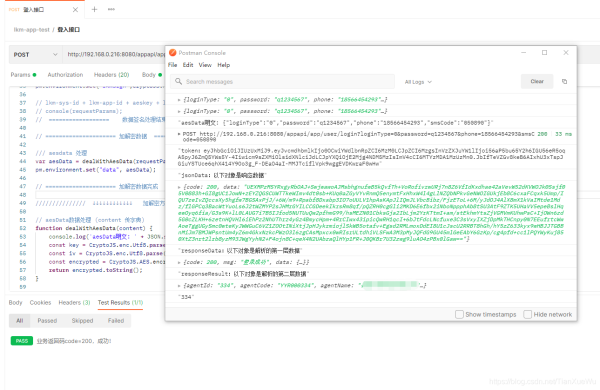Enable the Show timestamps checkbox

[459, 314]
